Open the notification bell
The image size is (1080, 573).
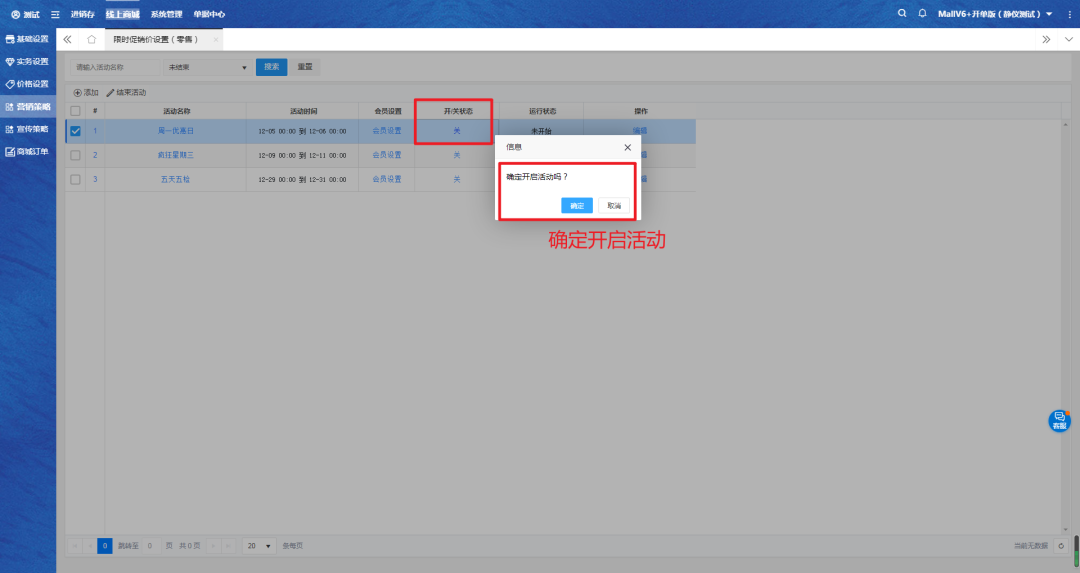click(x=922, y=13)
